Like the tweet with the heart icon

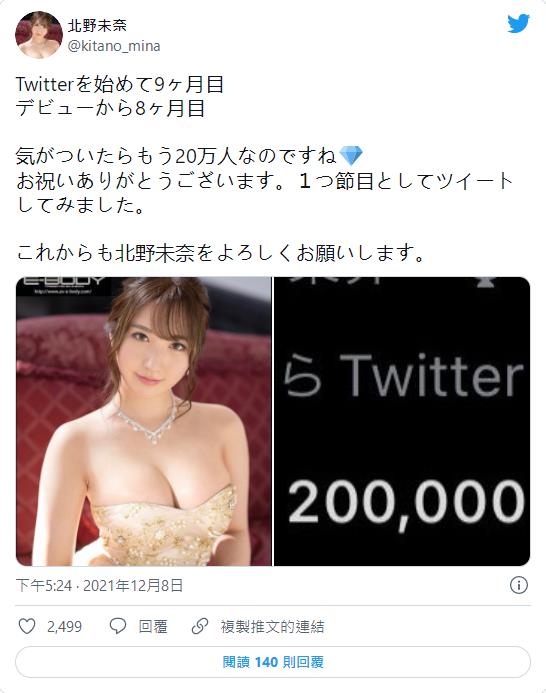[27, 626]
